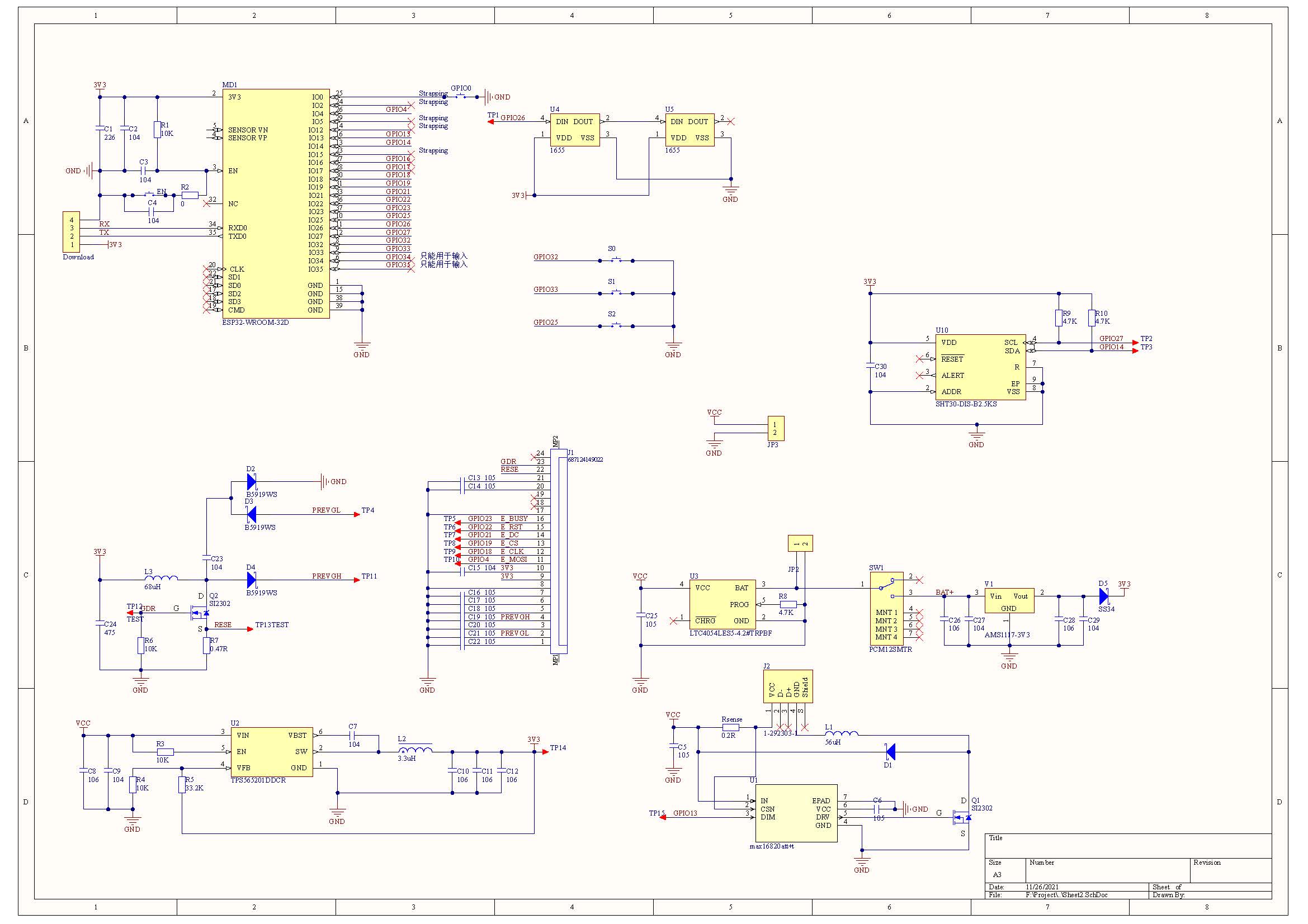This screenshot has height=924, width=1308.
Task: Click the Sheet2.SchDoc file path text
Action: click(x=1066, y=895)
